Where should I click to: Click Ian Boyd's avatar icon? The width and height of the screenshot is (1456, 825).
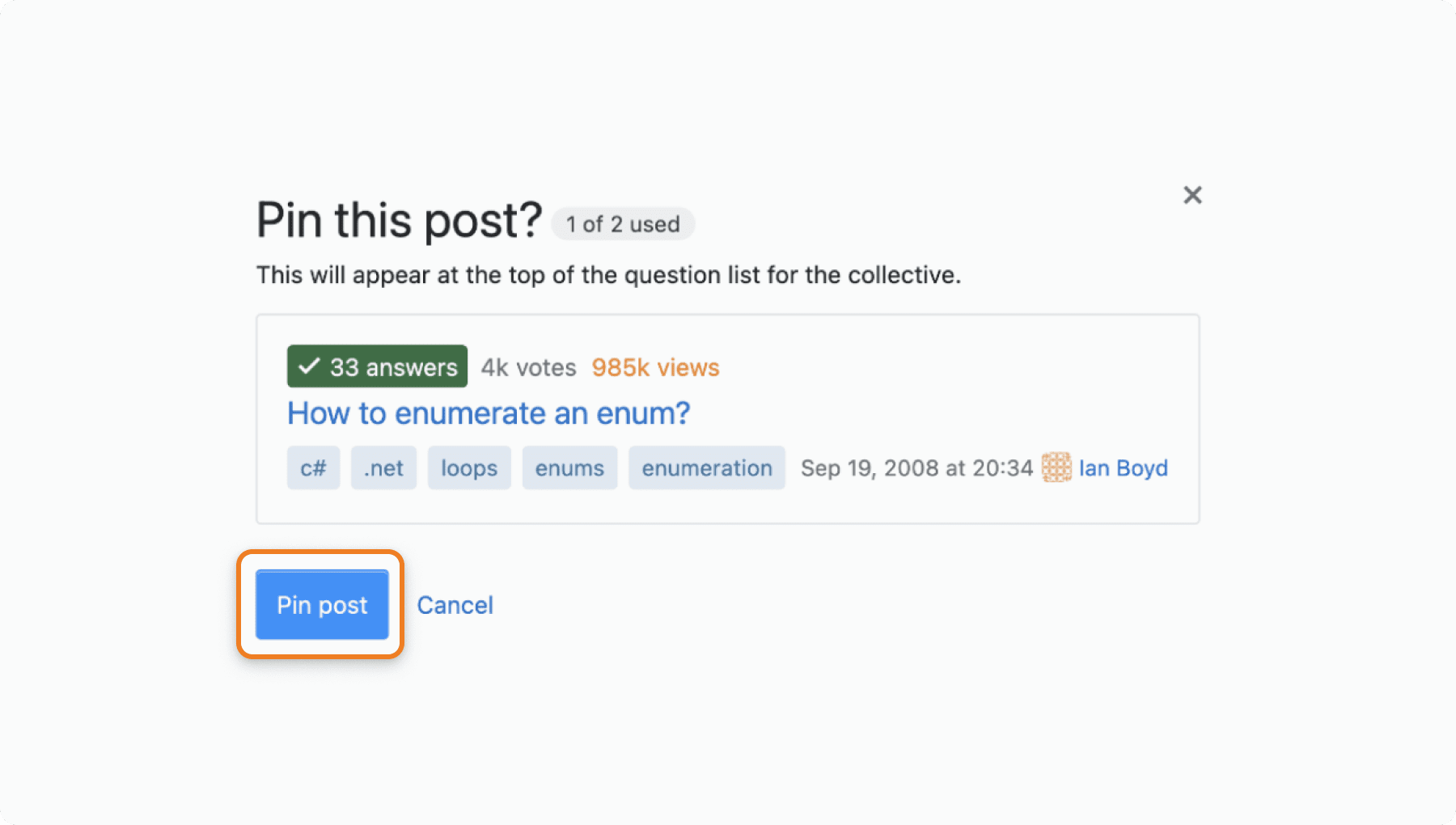pos(1056,467)
